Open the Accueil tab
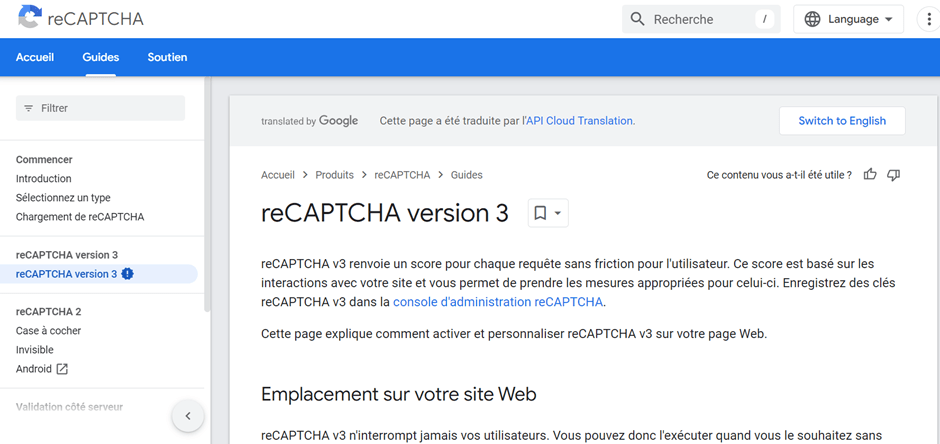940x444 pixels. click(35, 58)
